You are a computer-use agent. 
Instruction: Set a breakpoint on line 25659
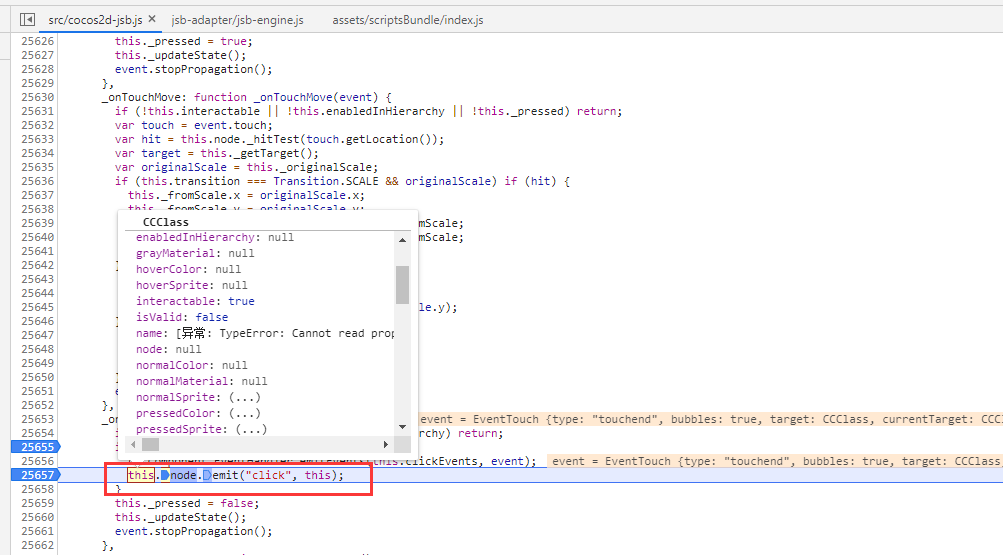(x=37, y=503)
